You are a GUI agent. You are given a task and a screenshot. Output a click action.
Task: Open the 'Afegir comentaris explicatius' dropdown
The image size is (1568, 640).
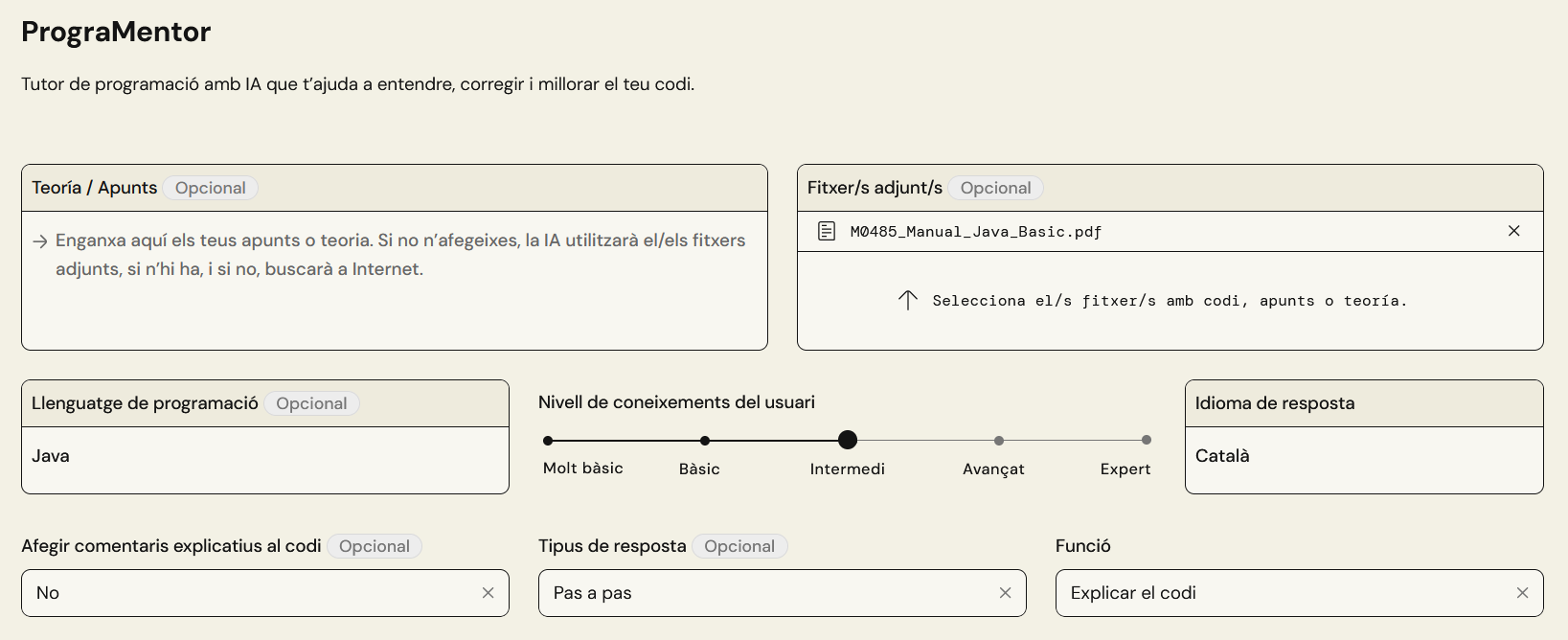(265, 593)
